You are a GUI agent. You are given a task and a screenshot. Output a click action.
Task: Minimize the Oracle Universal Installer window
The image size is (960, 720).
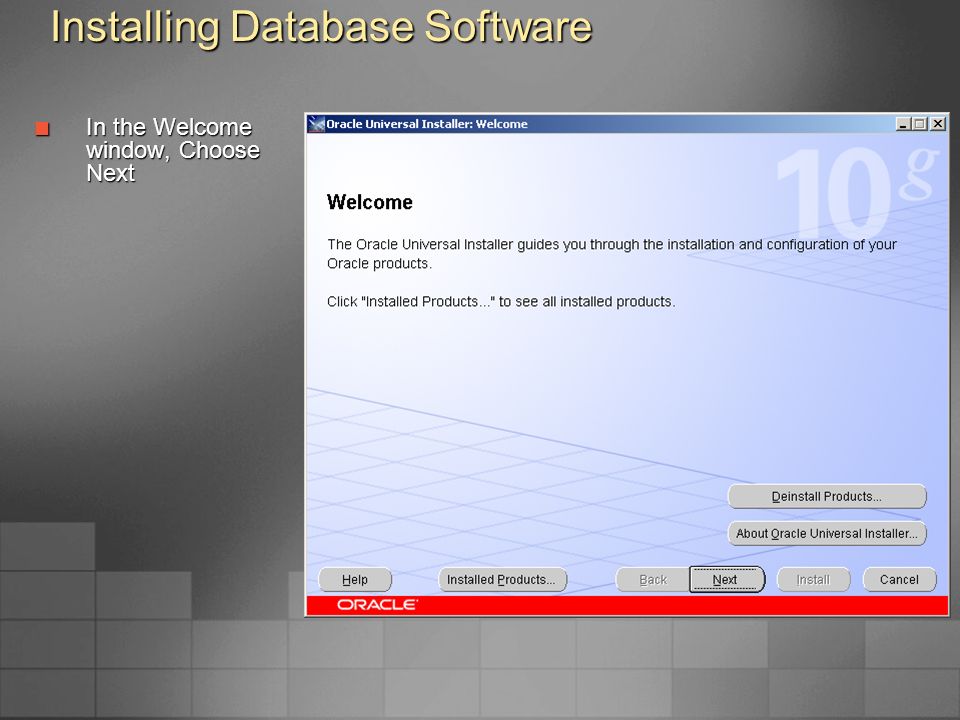click(903, 124)
